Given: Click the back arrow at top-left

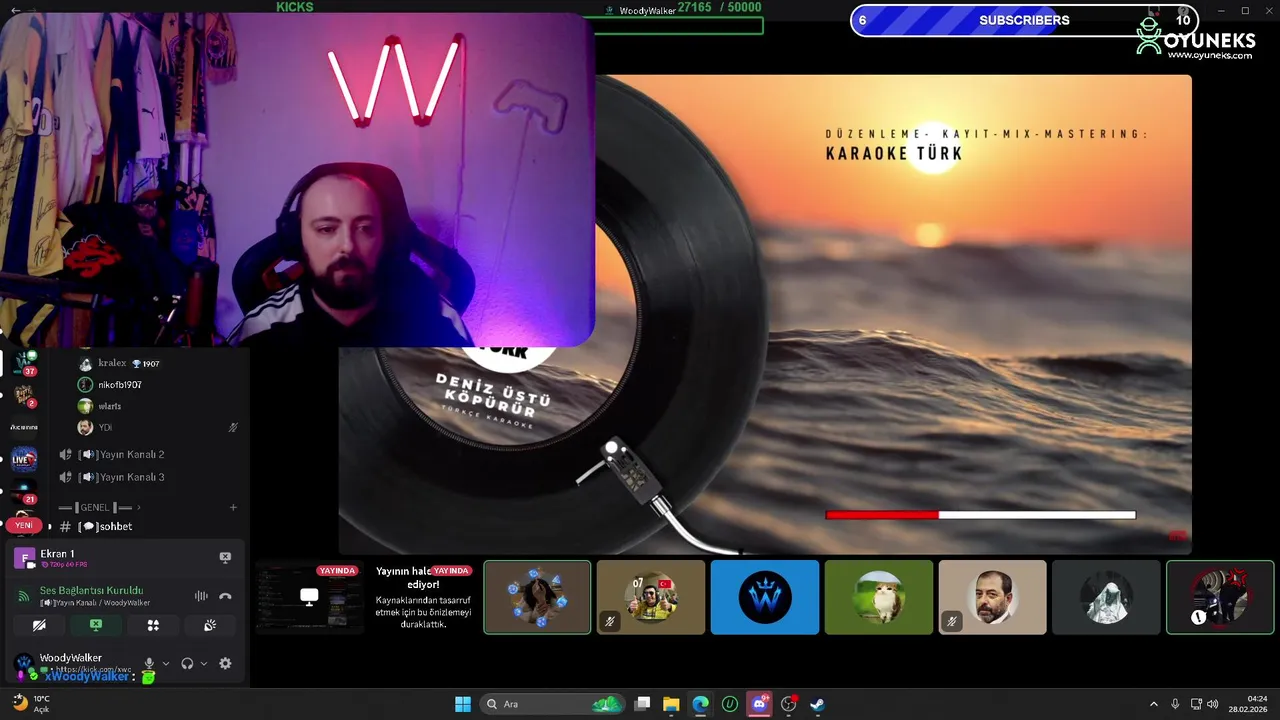Looking at the screenshot, I should [x=17, y=10].
